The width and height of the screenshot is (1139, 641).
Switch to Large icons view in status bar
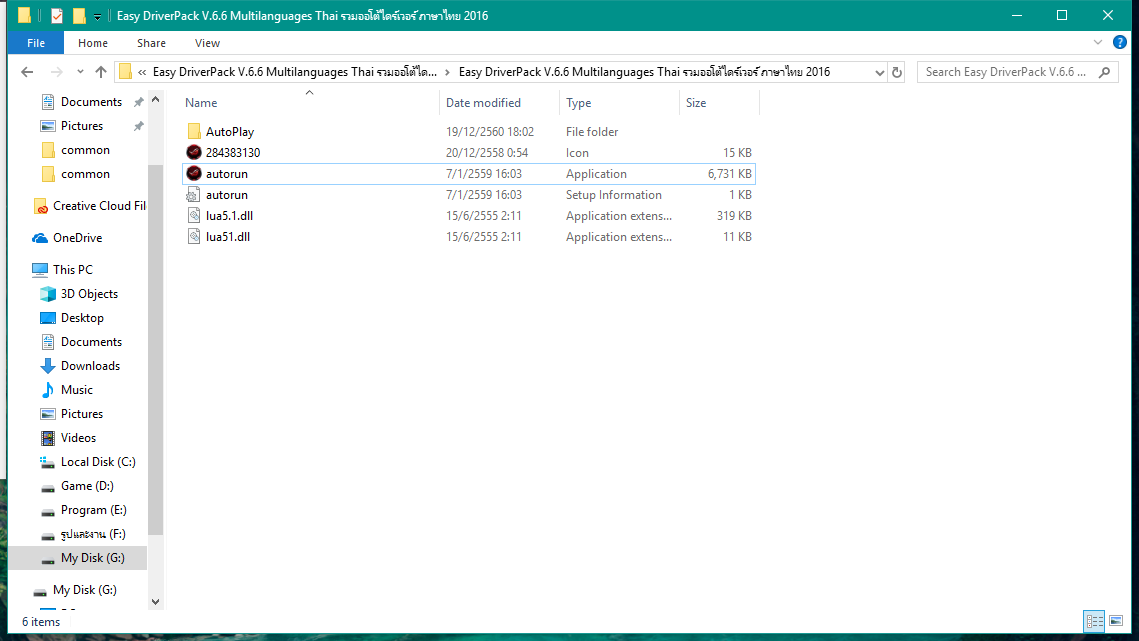(x=1116, y=621)
